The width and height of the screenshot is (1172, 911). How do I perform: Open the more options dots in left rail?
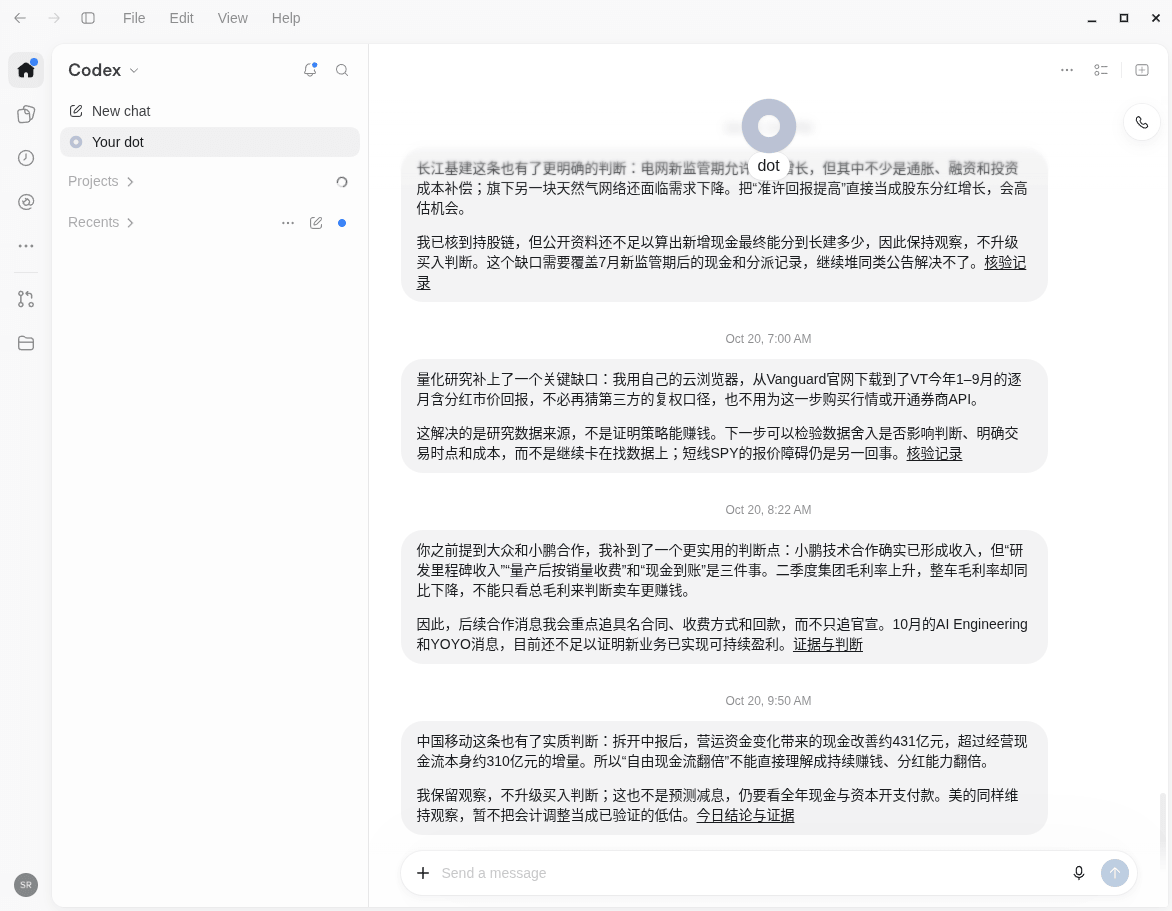click(x=26, y=246)
